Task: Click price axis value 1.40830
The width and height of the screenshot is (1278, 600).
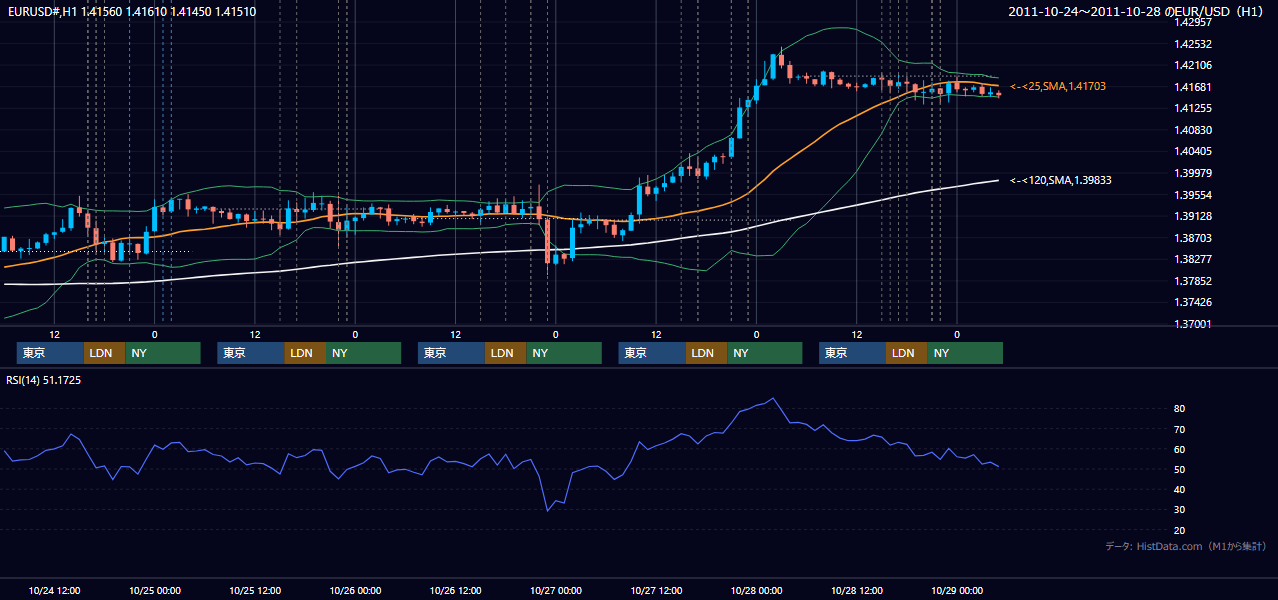Action: coord(1193,130)
